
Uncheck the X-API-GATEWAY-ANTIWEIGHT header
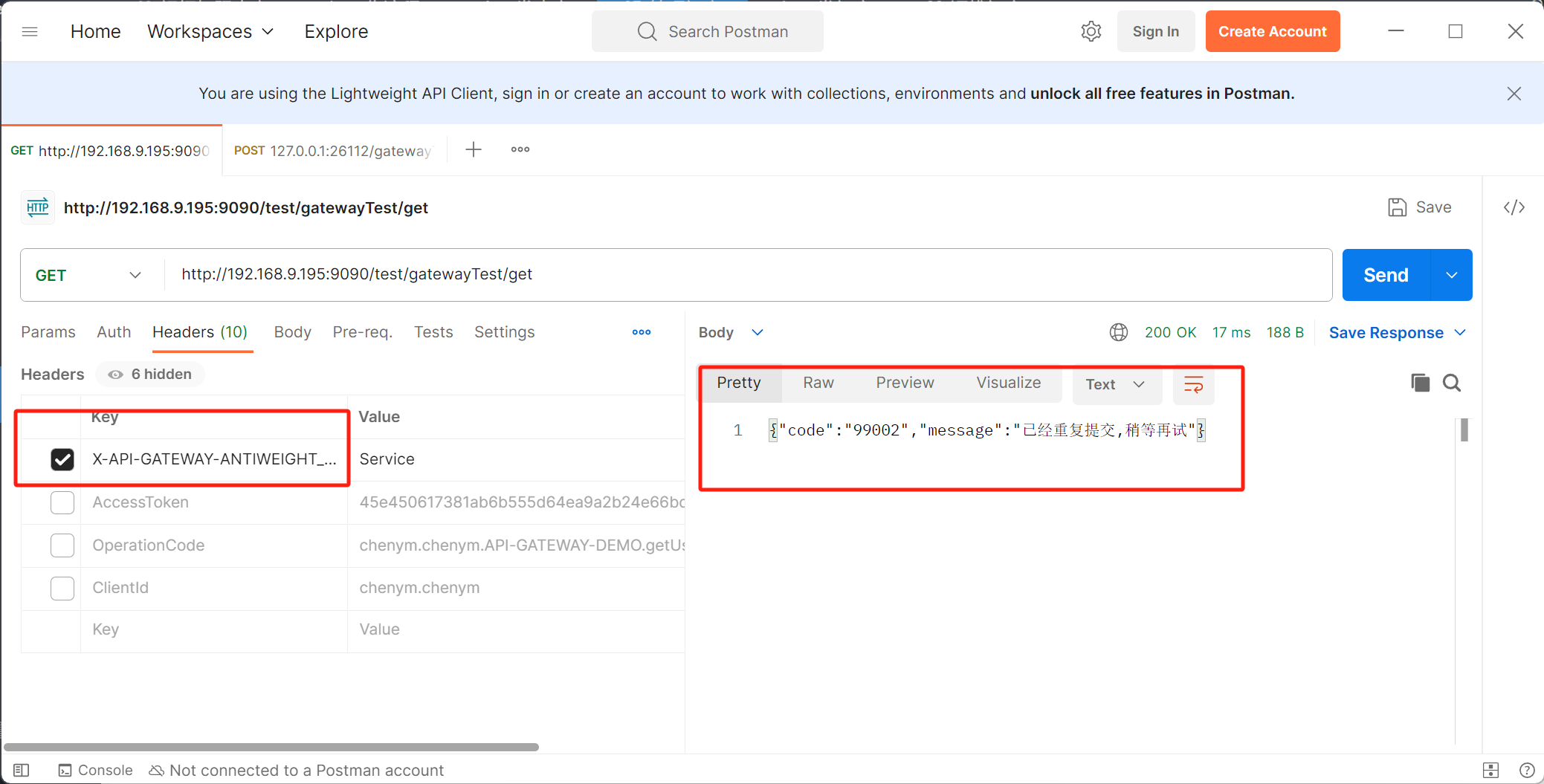click(x=62, y=459)
